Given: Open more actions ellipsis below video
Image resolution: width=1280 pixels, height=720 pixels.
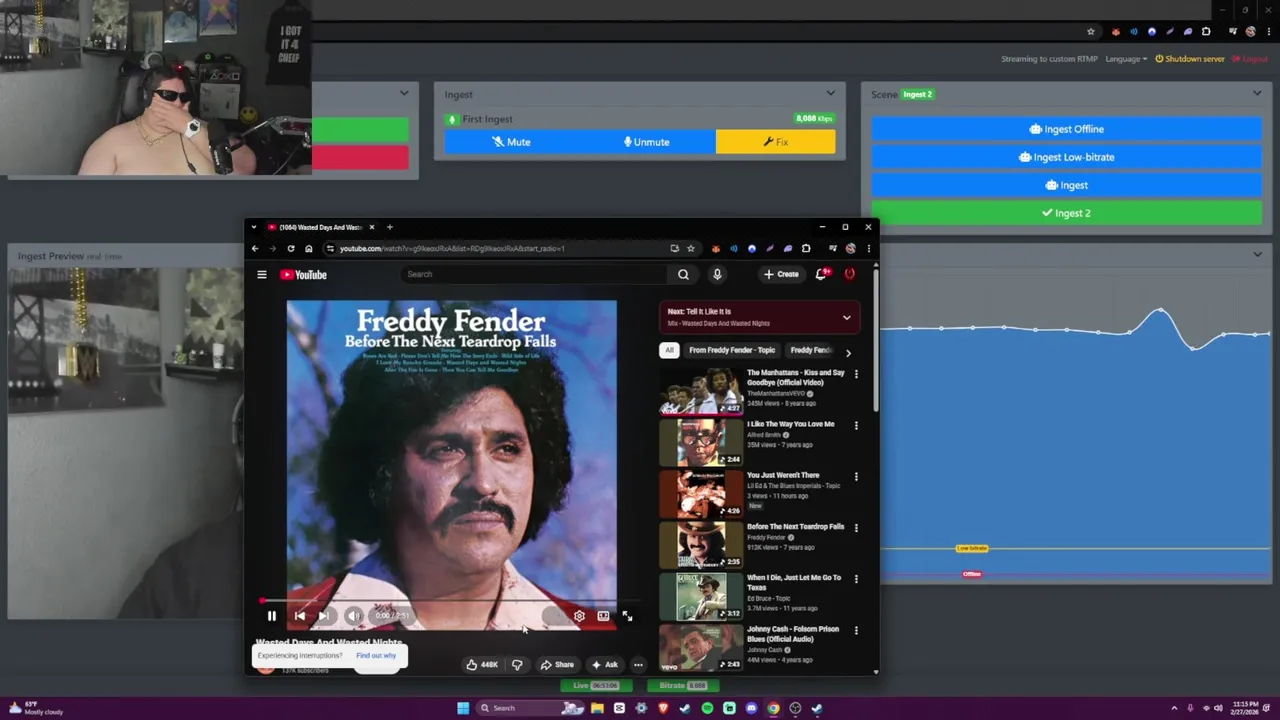Looking at the screenshot, I should pyautogui.click(x=638, y=664).
